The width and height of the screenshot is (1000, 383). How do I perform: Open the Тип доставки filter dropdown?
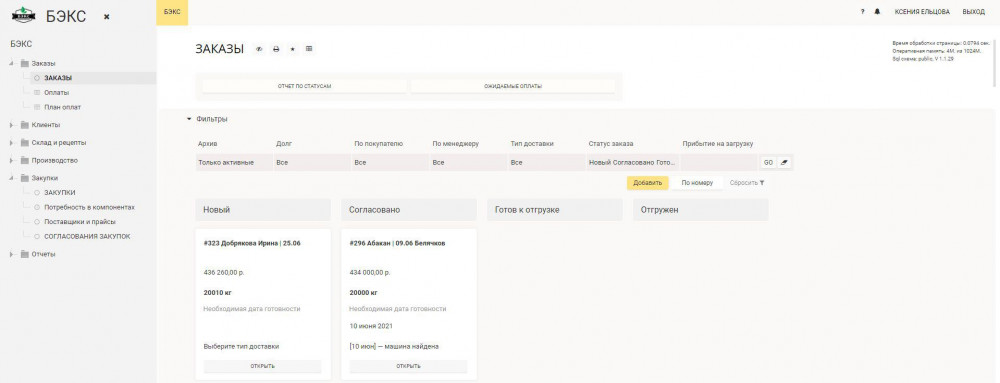pyautogui.click(x=546, y=163)
